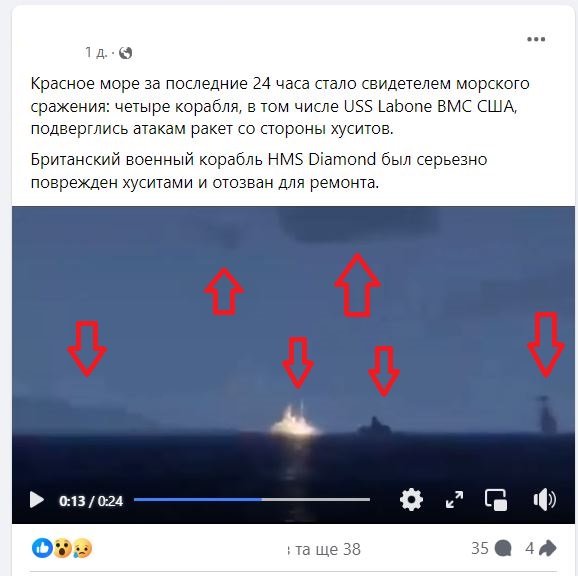
Task: Click the comment count 35
Action: point(480,548)
